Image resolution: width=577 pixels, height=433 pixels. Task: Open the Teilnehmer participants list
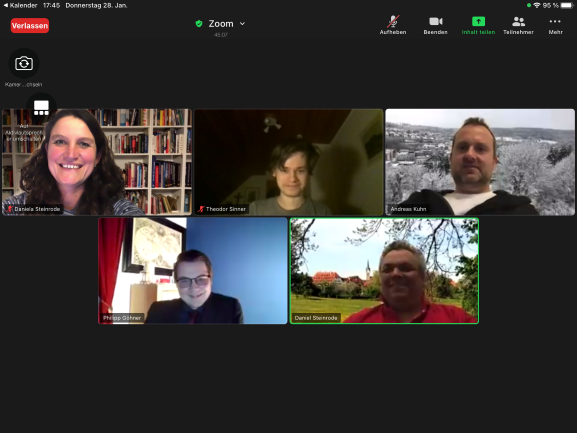(518, 25)
